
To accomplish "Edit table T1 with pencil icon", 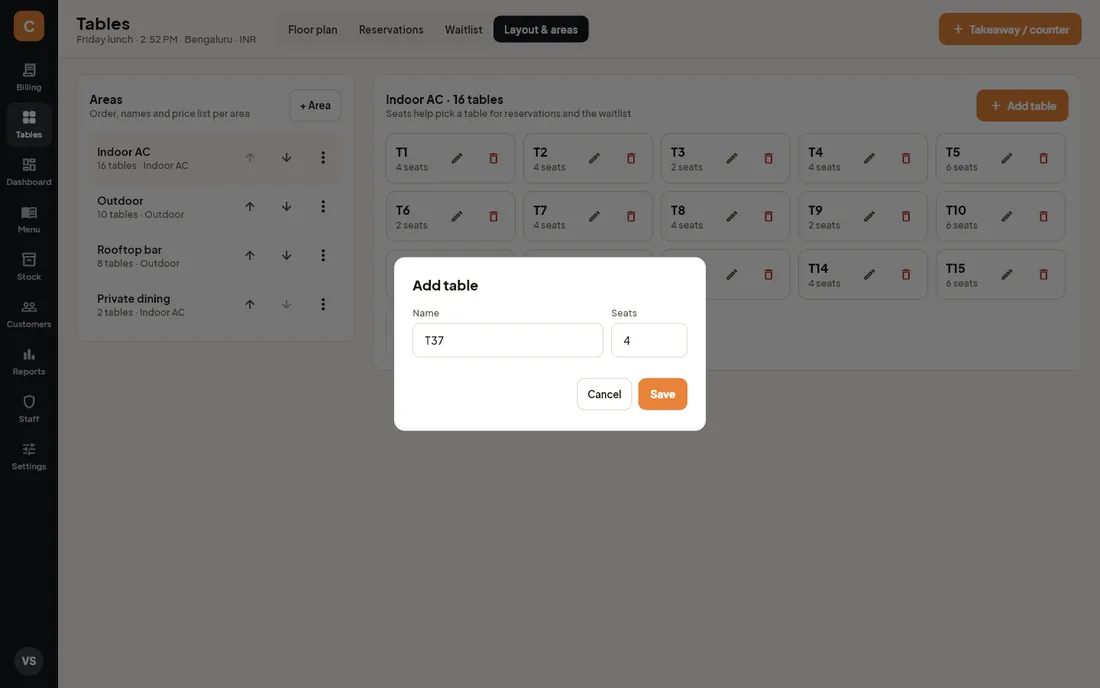I will tap(457, 158).
